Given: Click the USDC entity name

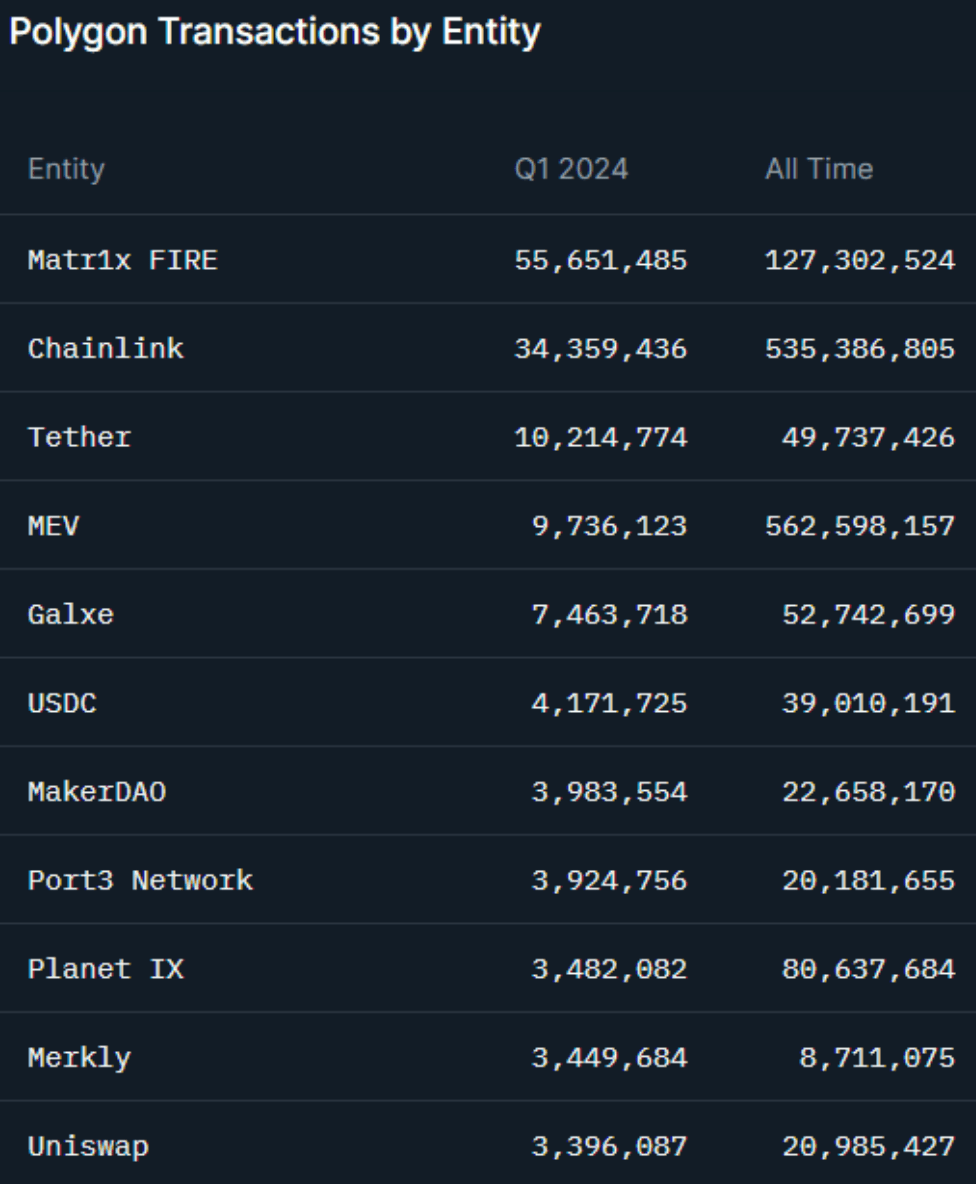Looking at the screenshot, I should 62,703.
